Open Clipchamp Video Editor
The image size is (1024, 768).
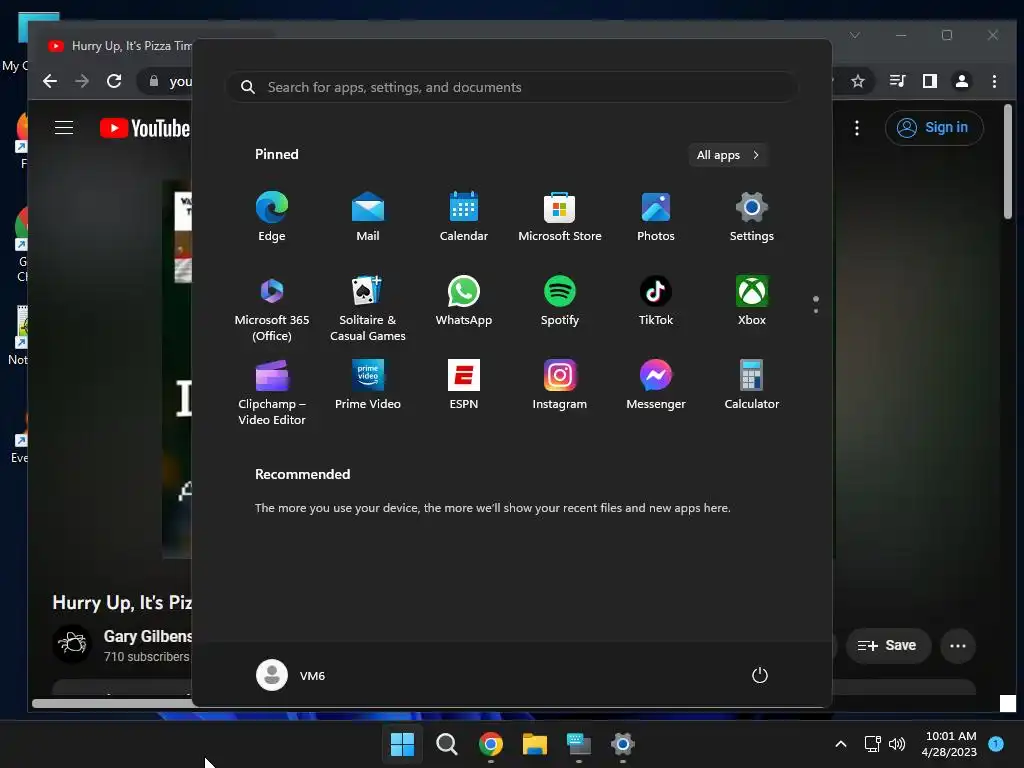(x=272, y=392)
